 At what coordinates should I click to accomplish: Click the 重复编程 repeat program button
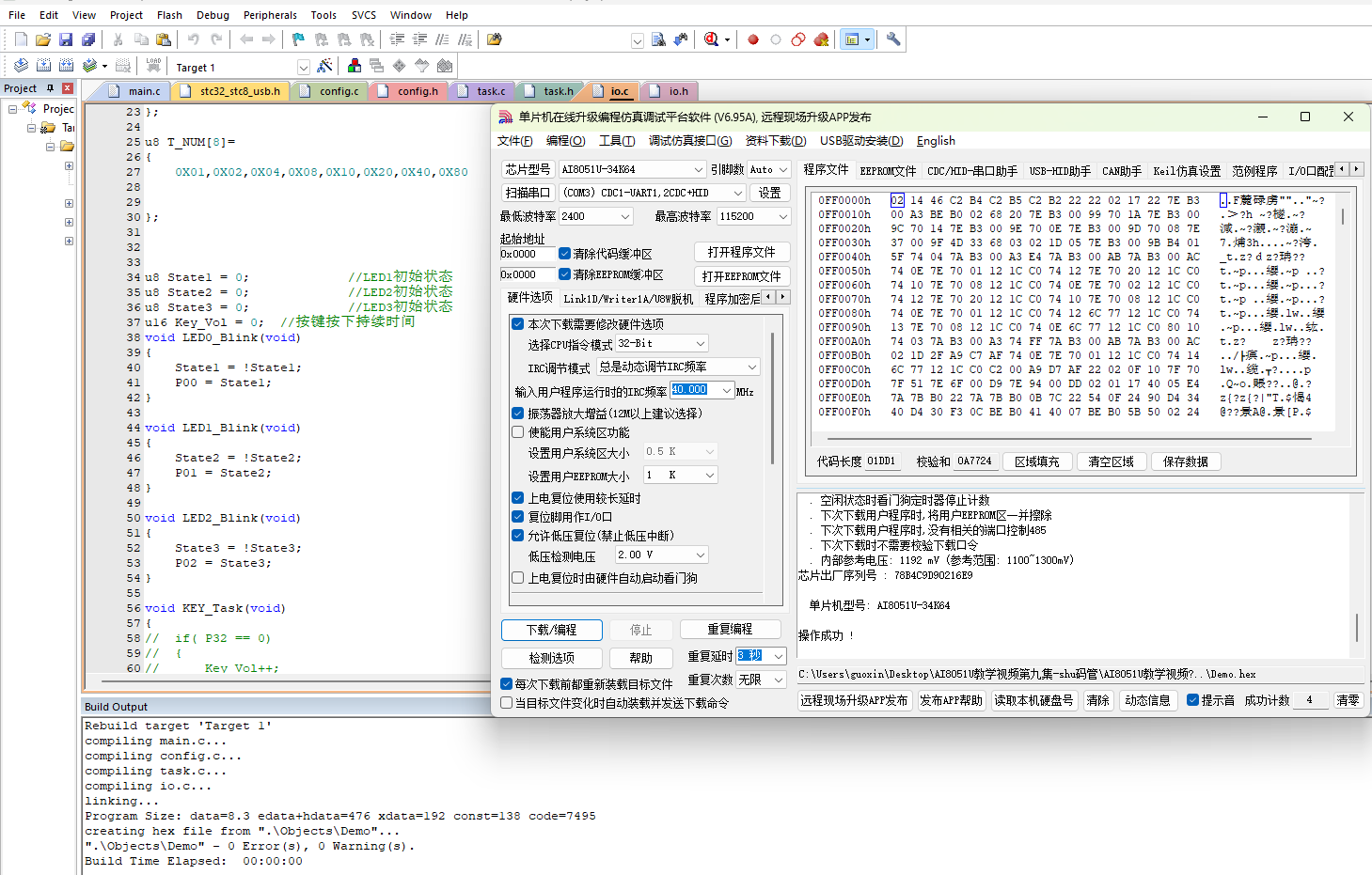(731, 629)
